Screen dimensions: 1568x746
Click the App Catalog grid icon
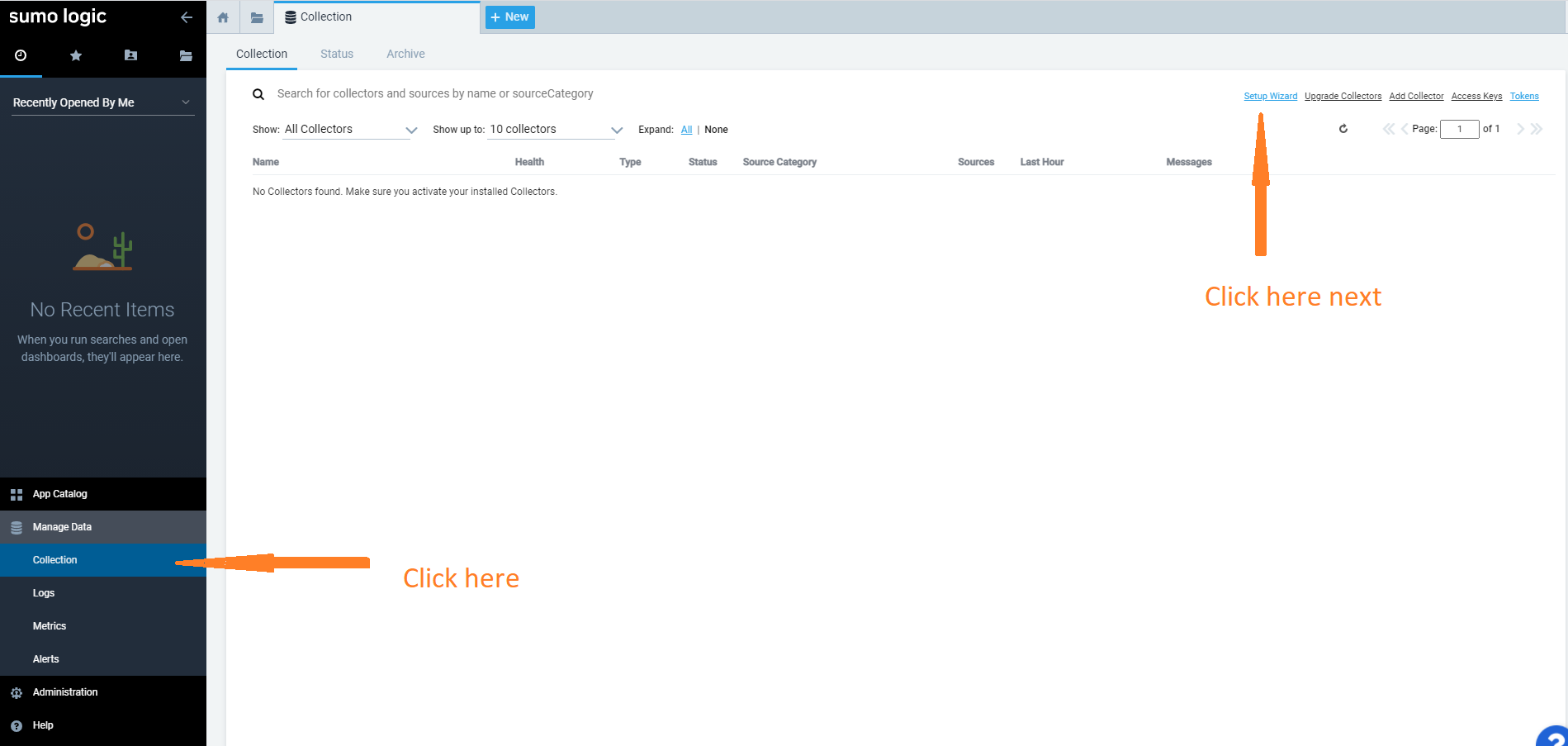(x=17, y=495)
